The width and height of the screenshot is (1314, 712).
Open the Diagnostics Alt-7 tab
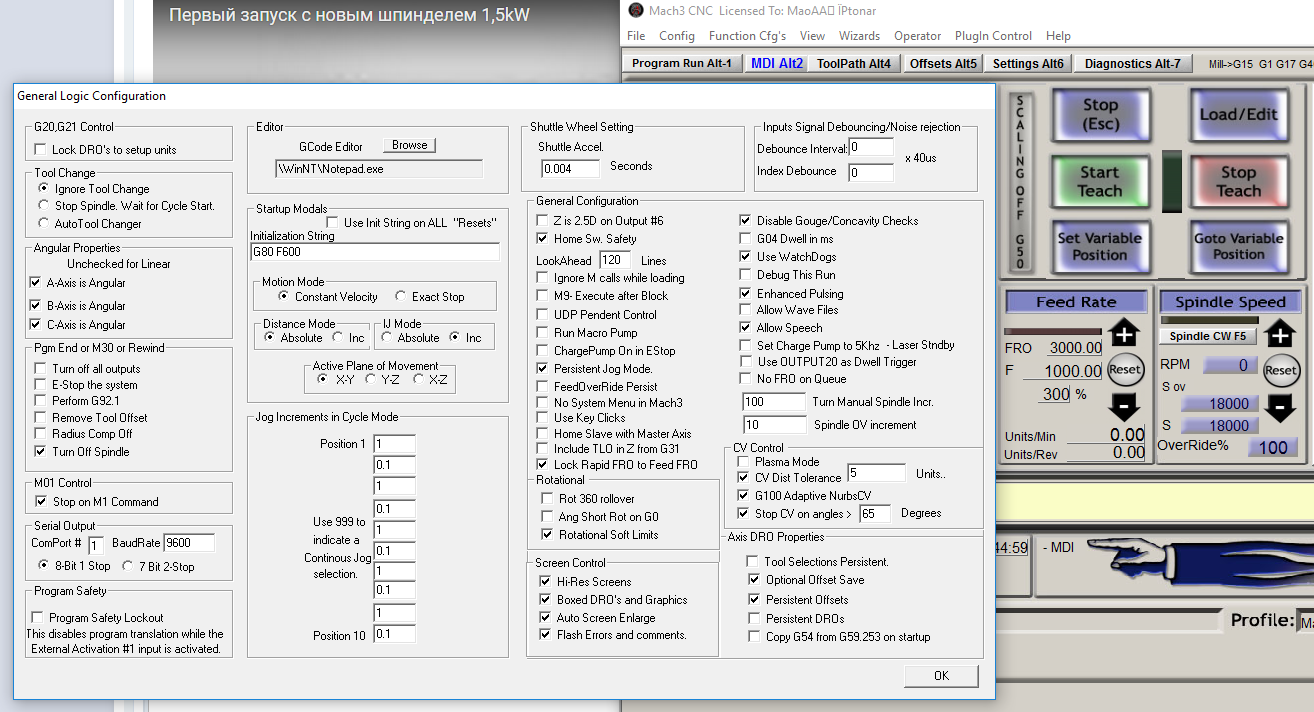tap(1132, 63)
